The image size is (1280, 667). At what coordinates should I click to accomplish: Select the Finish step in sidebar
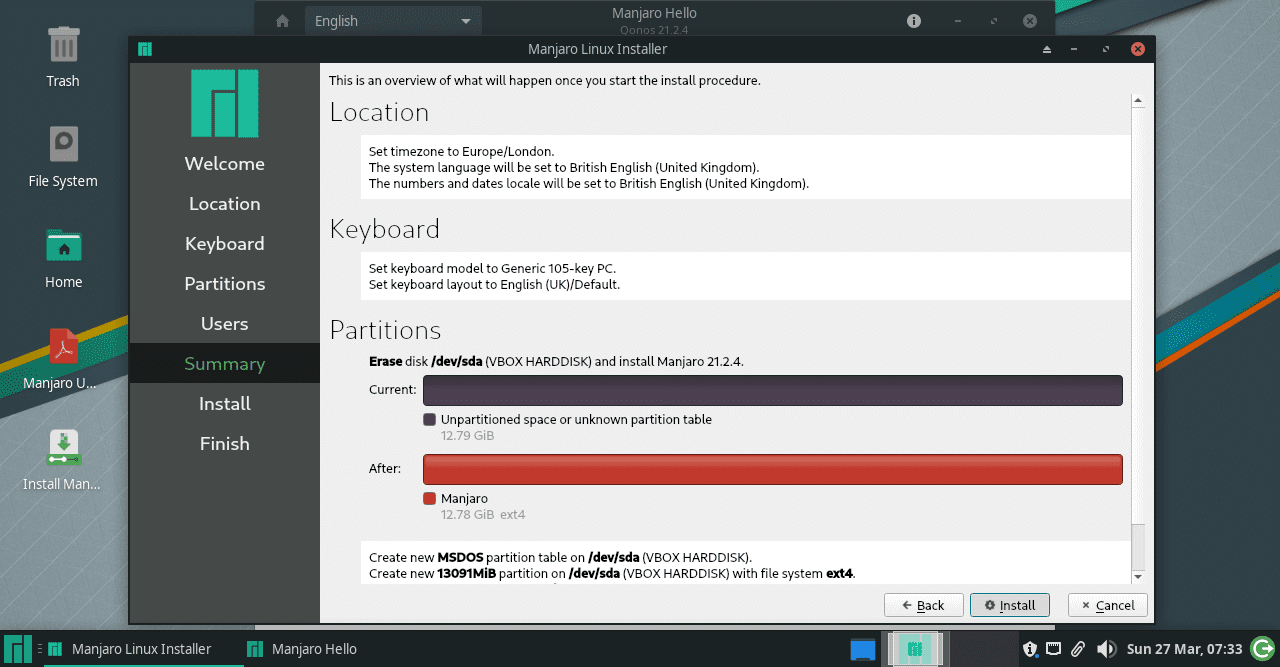pyautogui.click(x=225, y=444)
